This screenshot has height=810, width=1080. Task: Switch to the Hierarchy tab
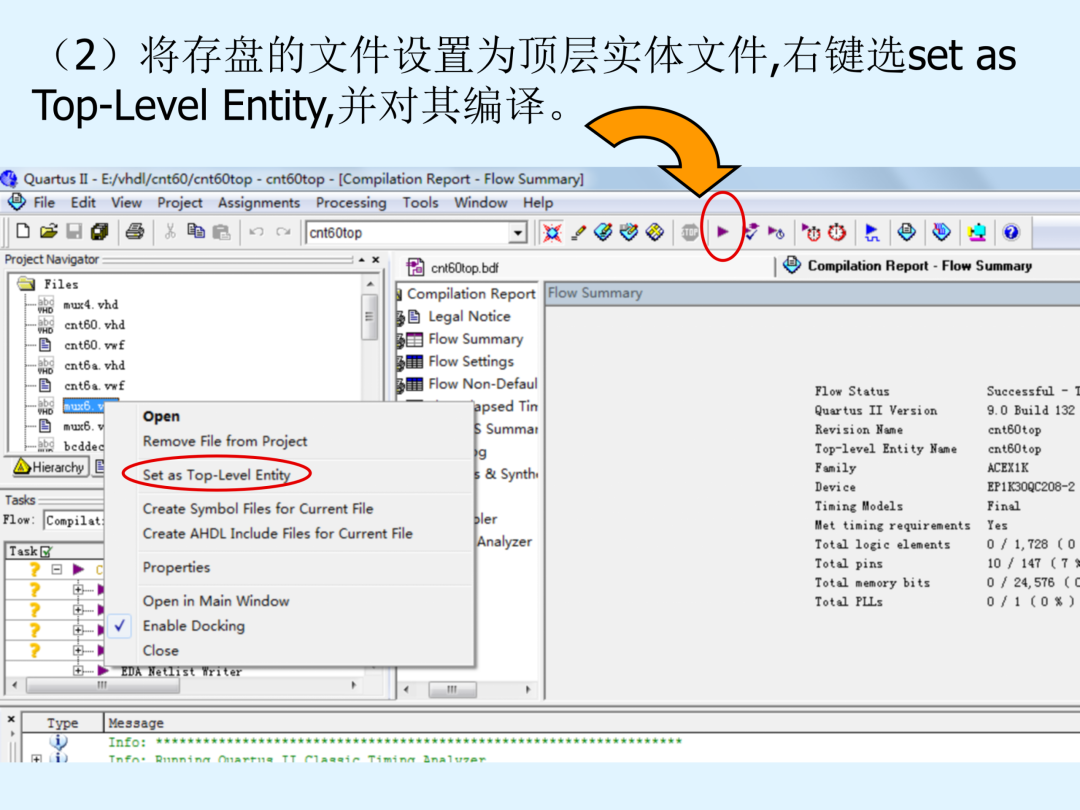[x=51, y=467]
